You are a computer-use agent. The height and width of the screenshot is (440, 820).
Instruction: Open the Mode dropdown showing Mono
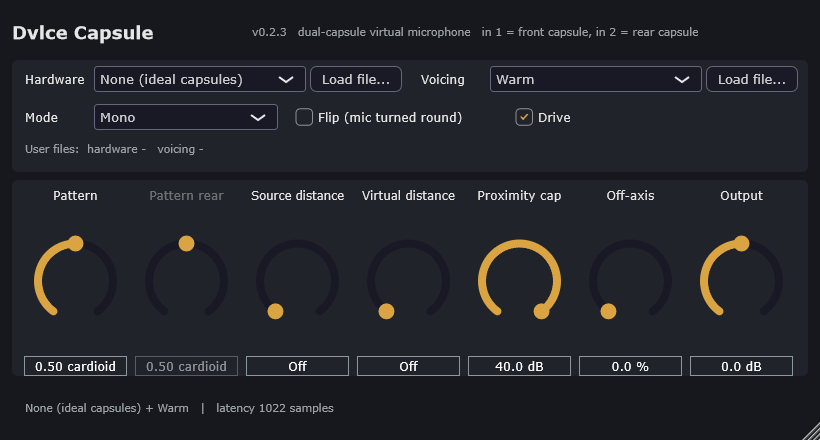point(186,117)
